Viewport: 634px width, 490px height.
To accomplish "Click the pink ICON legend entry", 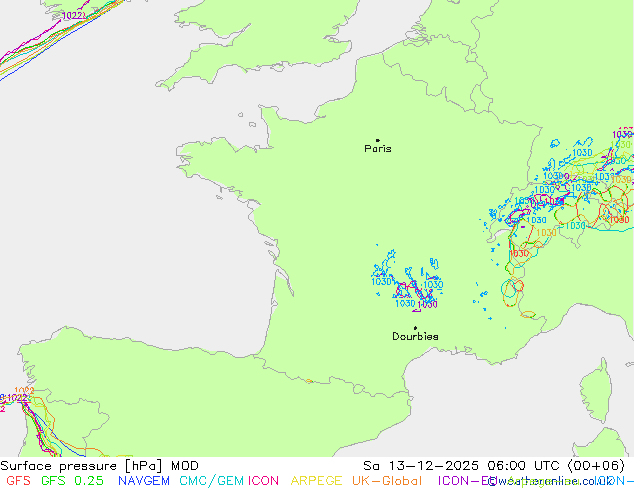I will (x=263, y=481).
